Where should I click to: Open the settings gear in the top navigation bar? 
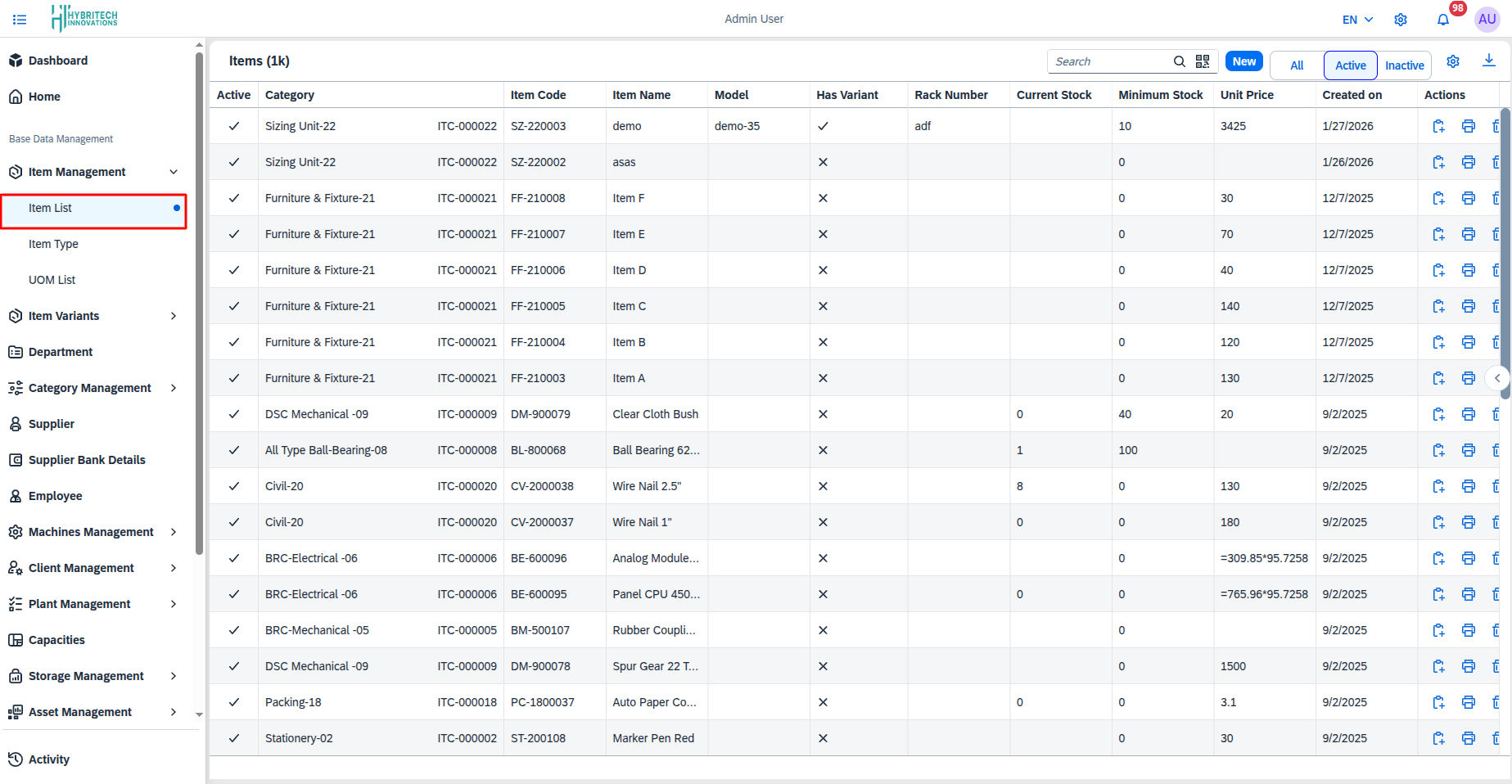[1401, 19]
